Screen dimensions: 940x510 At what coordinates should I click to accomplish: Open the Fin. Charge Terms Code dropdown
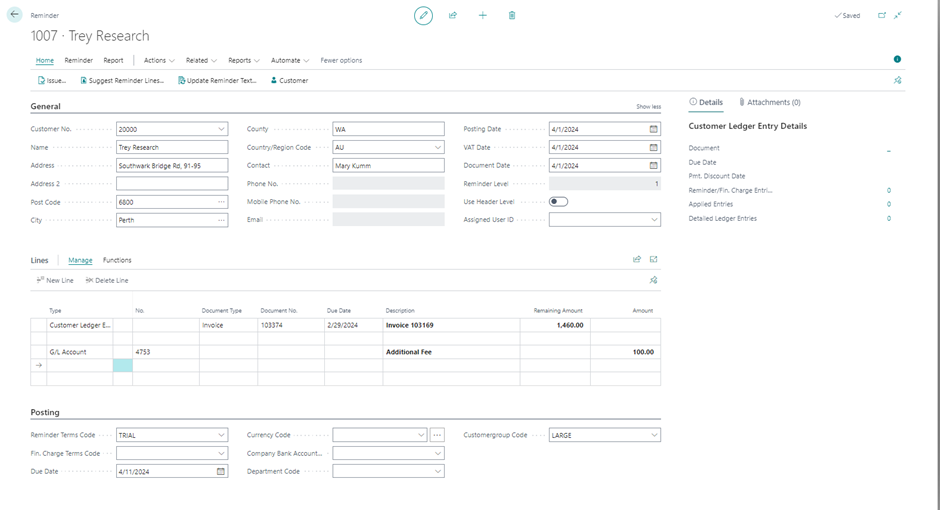coord(221,454)
